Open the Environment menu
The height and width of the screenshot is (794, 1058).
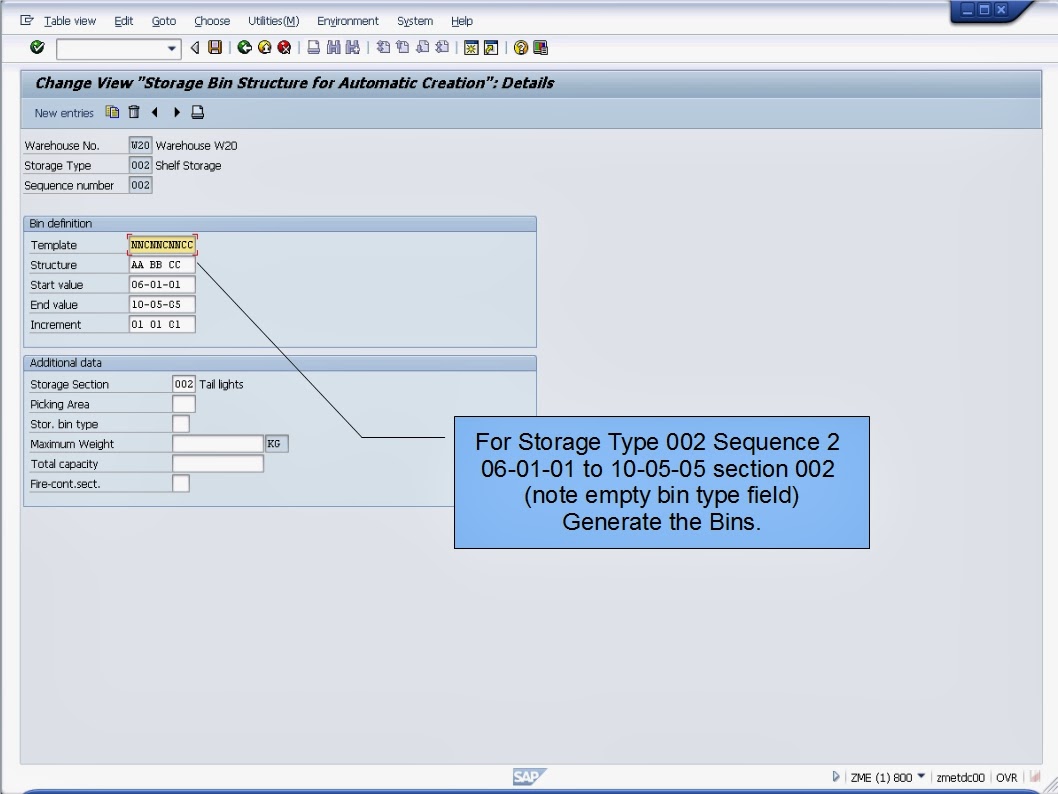(347, 20)
